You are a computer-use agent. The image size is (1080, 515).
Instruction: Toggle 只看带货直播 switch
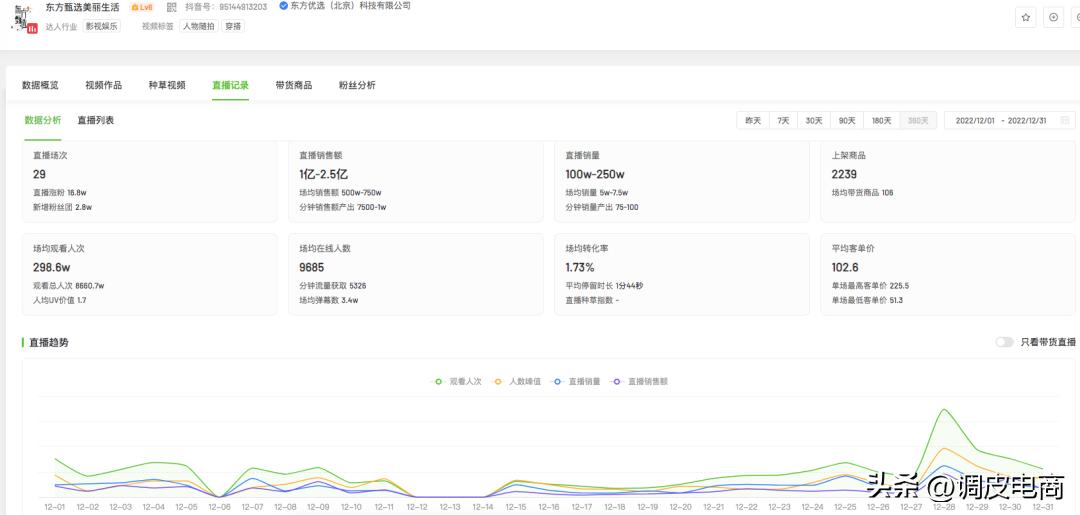pyautogui.click(x=1004, y=342)
